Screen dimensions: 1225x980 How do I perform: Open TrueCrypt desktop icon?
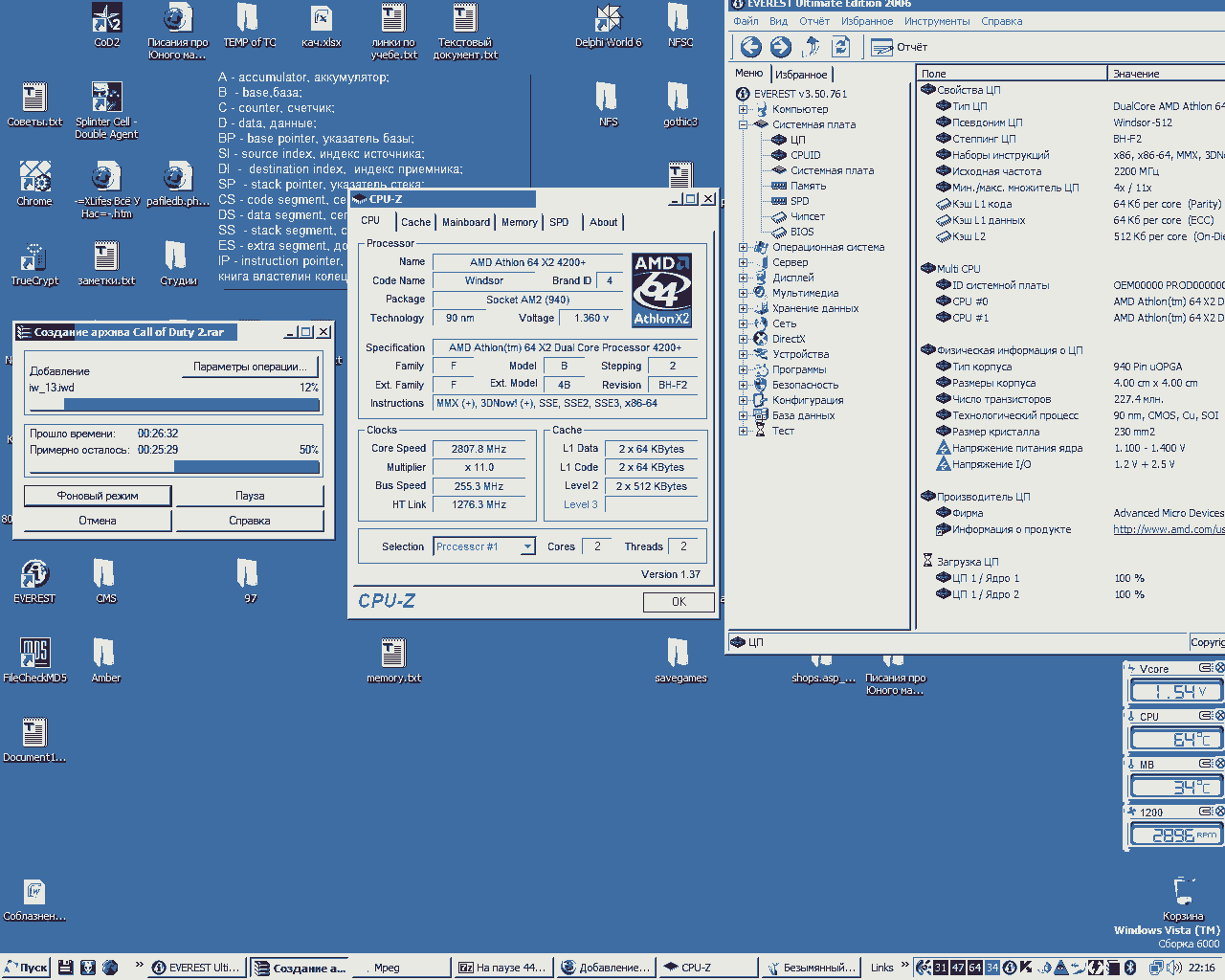[34, 264]
